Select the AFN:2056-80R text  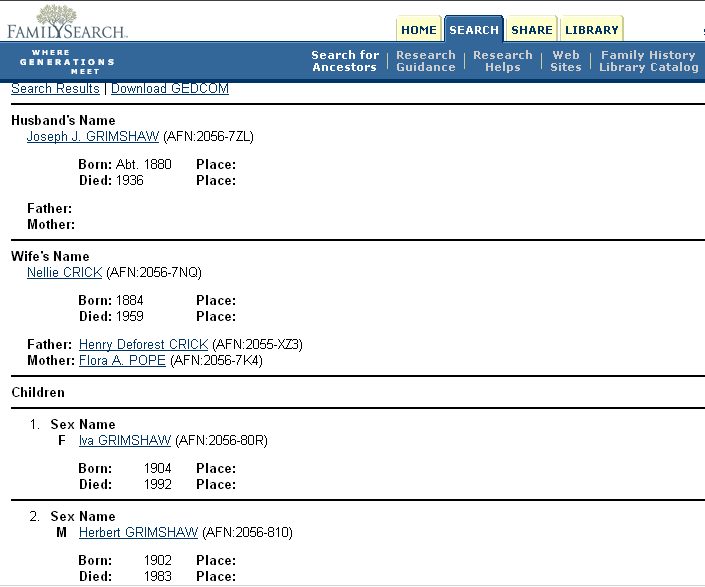222,440
